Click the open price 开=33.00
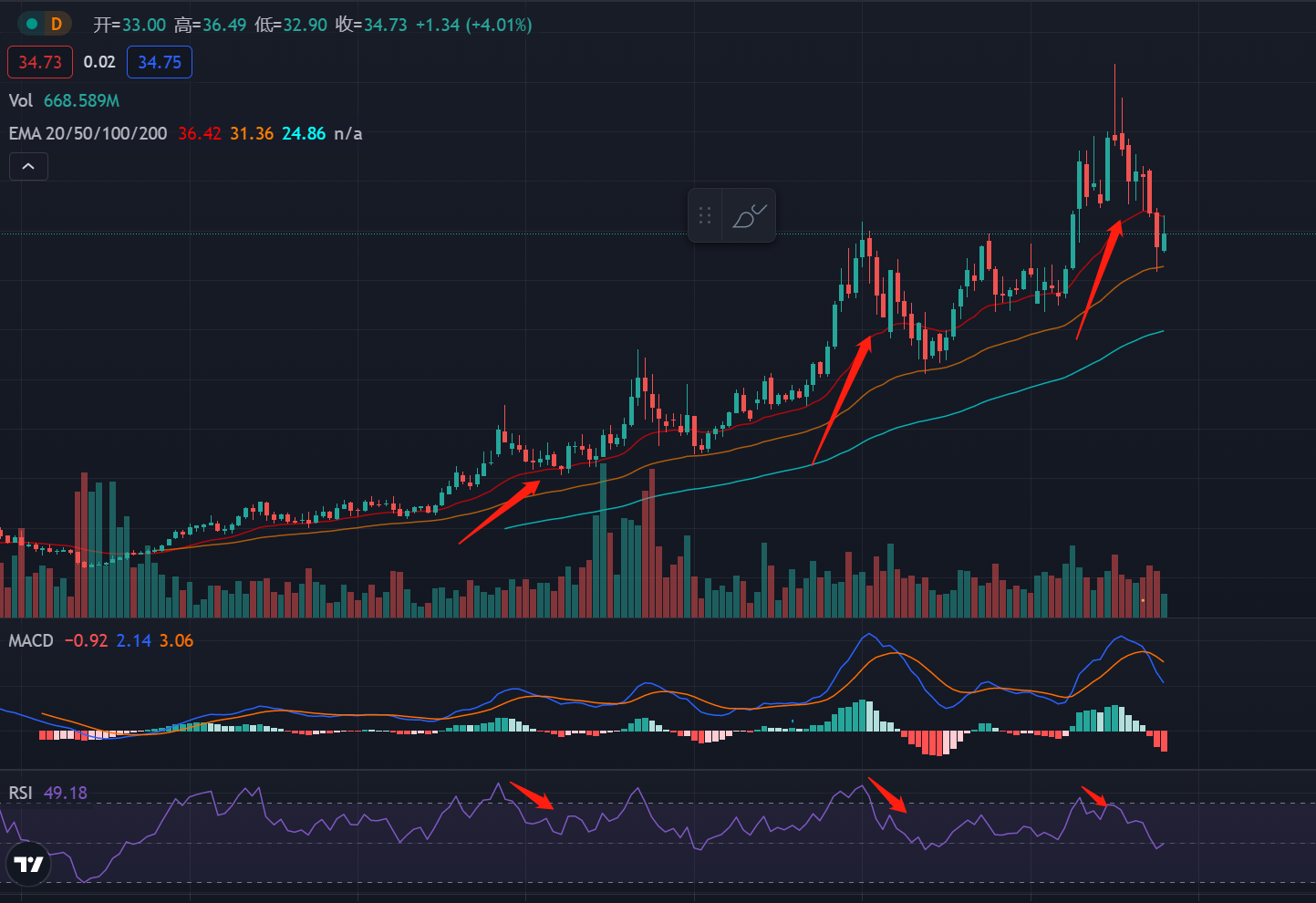This screenshot has width=1316, height=903. [x=130, y=25]
